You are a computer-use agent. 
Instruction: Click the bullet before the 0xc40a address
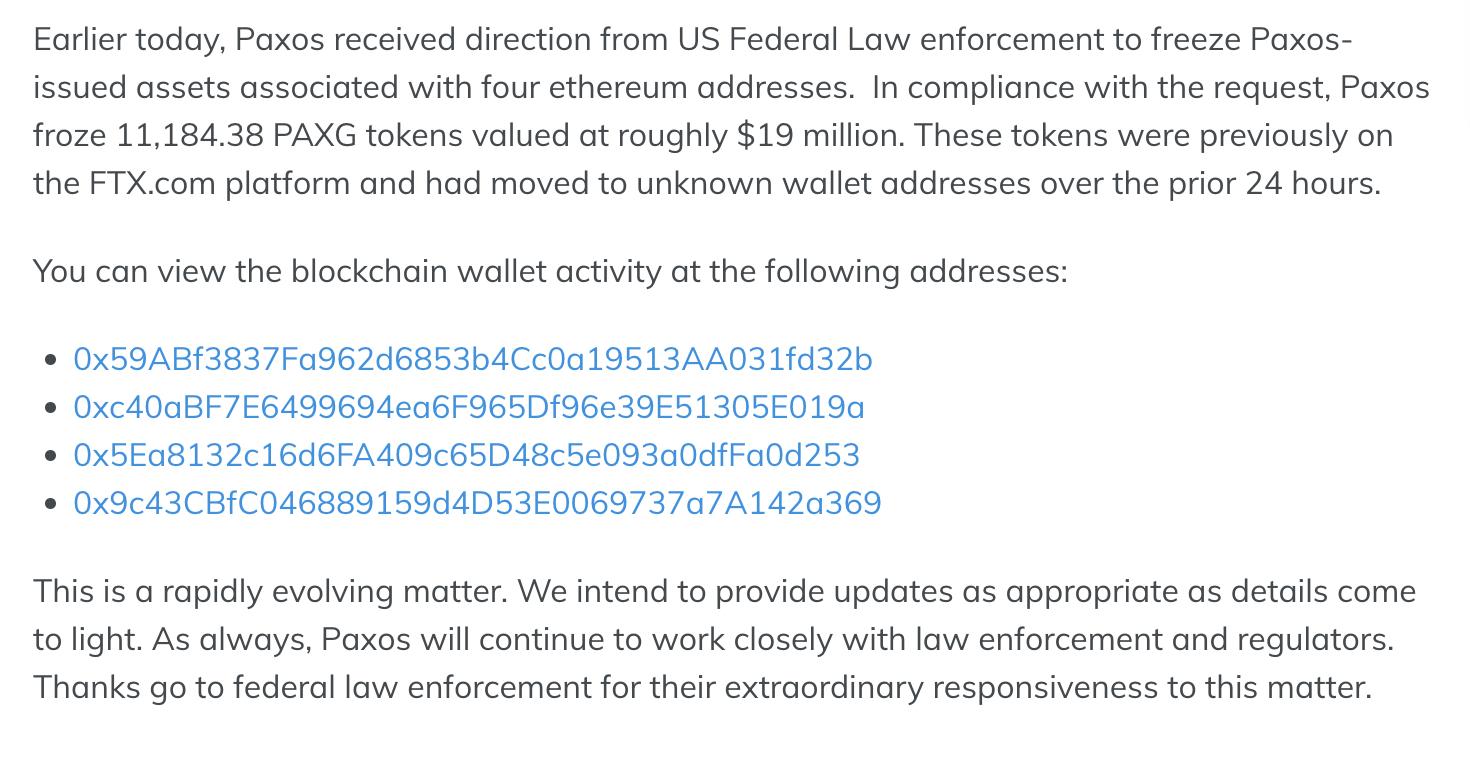51,408
